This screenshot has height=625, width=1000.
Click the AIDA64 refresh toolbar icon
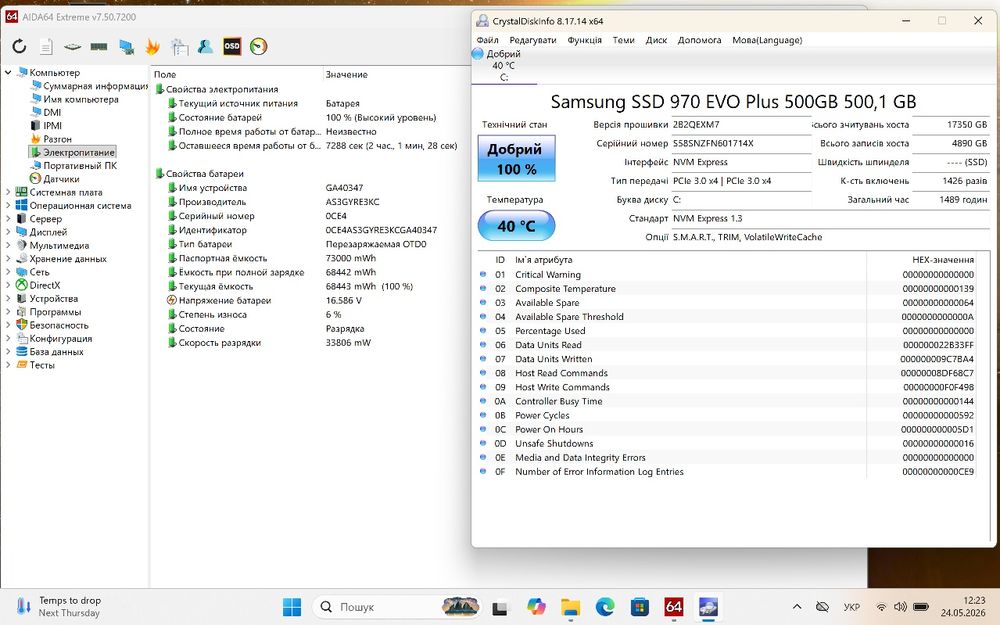coord(19,47)
